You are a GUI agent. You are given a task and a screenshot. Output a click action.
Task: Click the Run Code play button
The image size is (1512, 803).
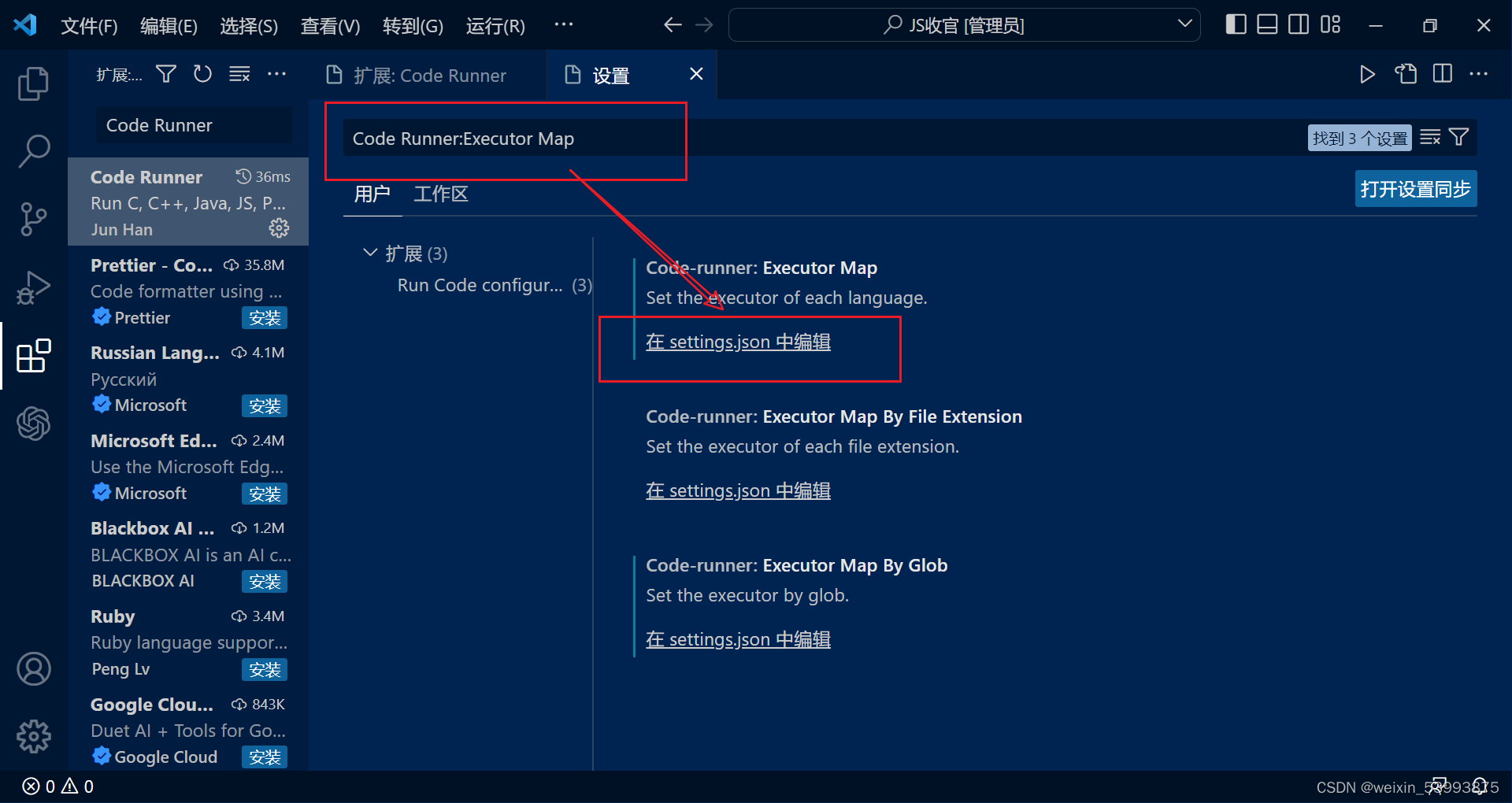(x=1368, y=74)
